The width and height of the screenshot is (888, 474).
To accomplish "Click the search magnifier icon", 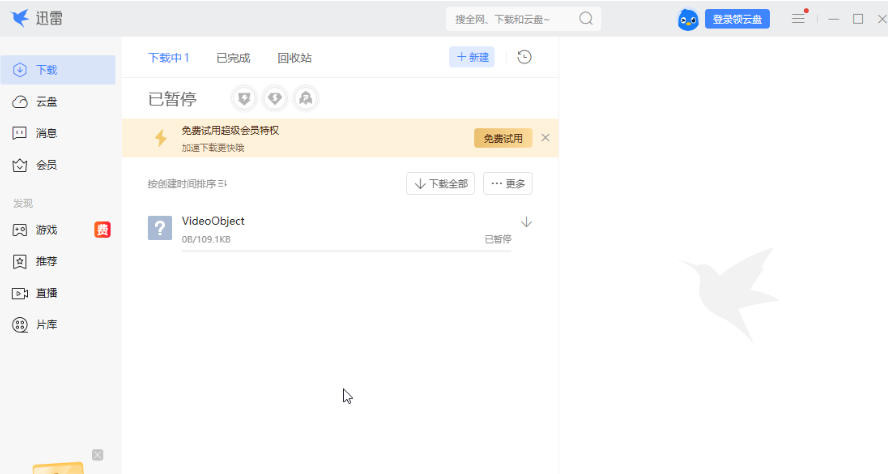I will pyautogui.click(x=586, y=18).
